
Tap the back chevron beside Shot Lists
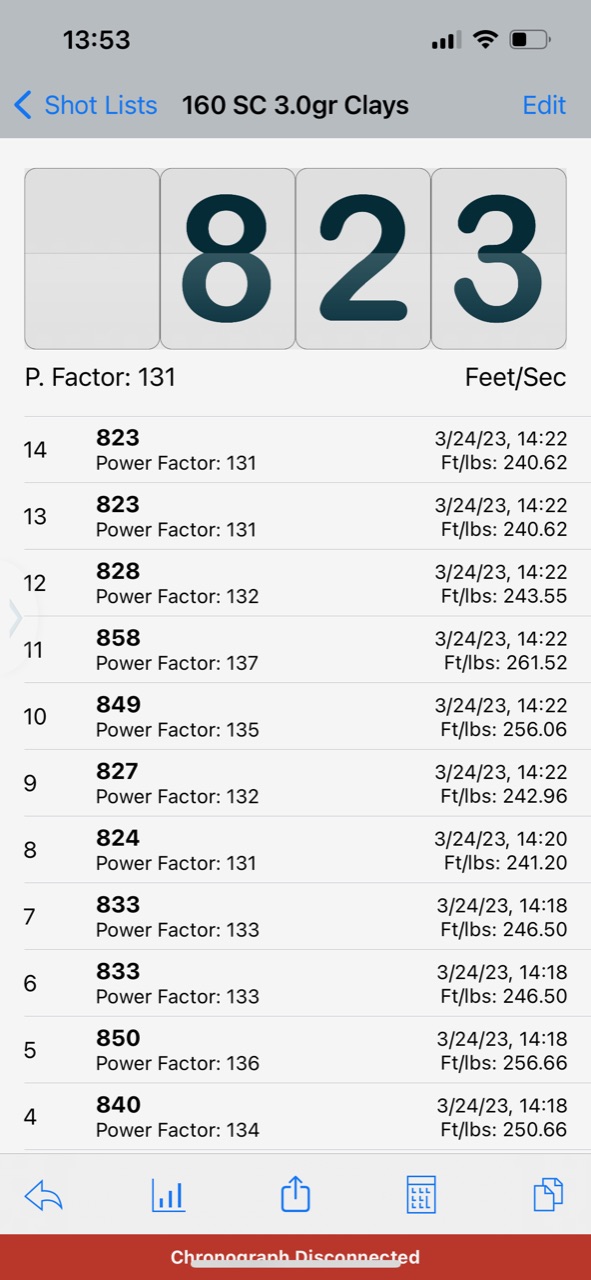click(x=23, y=104)
